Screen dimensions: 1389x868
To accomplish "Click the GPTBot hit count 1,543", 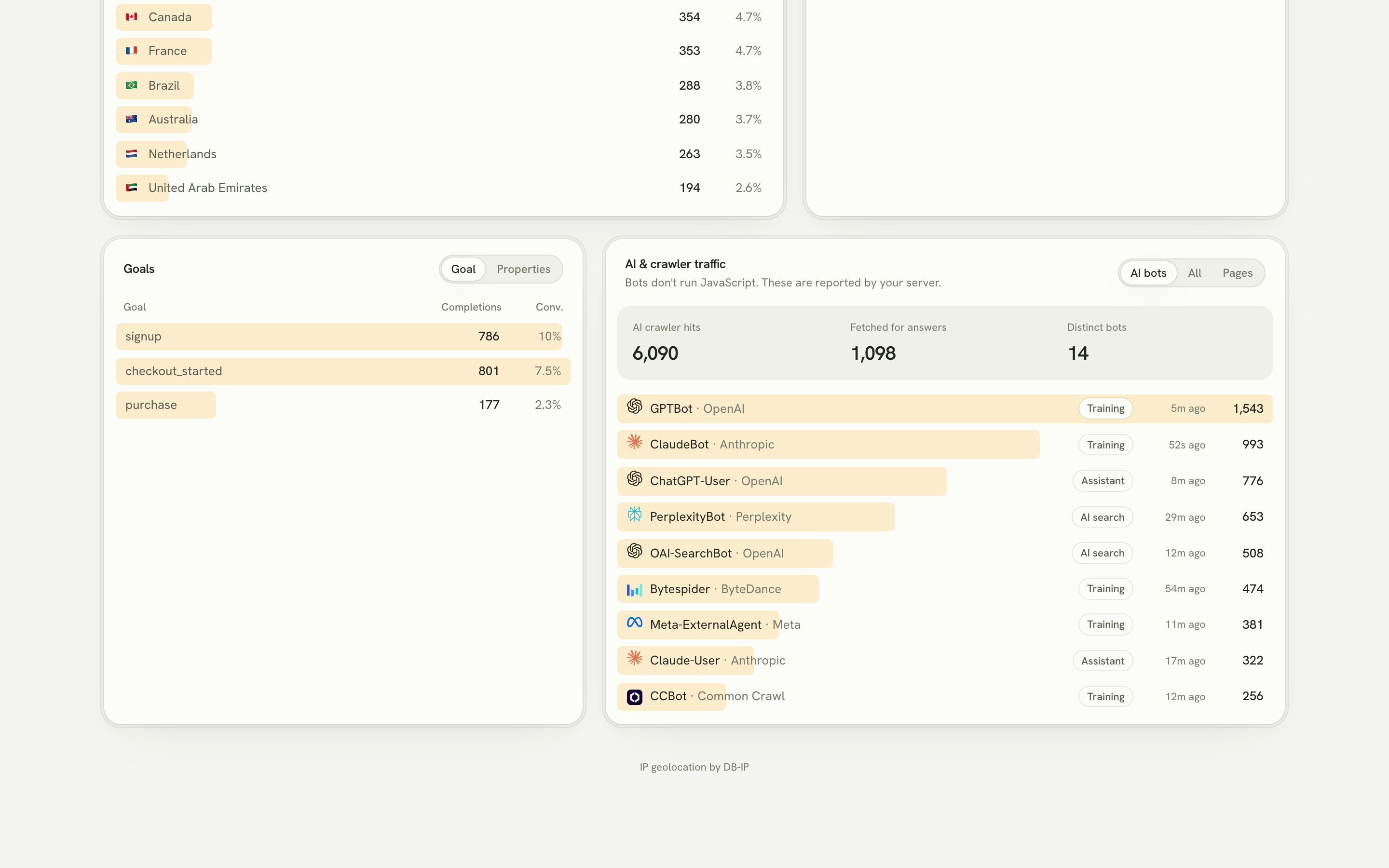I will click(1248, 409).
